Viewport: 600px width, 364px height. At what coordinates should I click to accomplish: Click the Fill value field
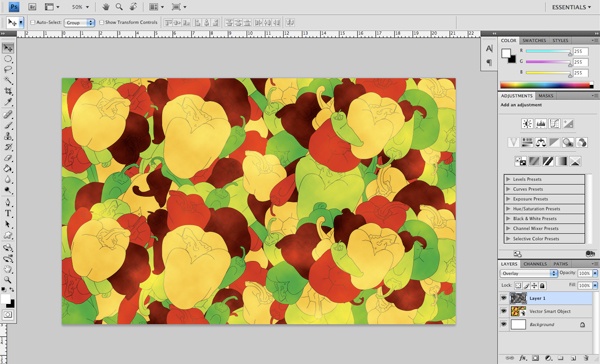[584, 286]
